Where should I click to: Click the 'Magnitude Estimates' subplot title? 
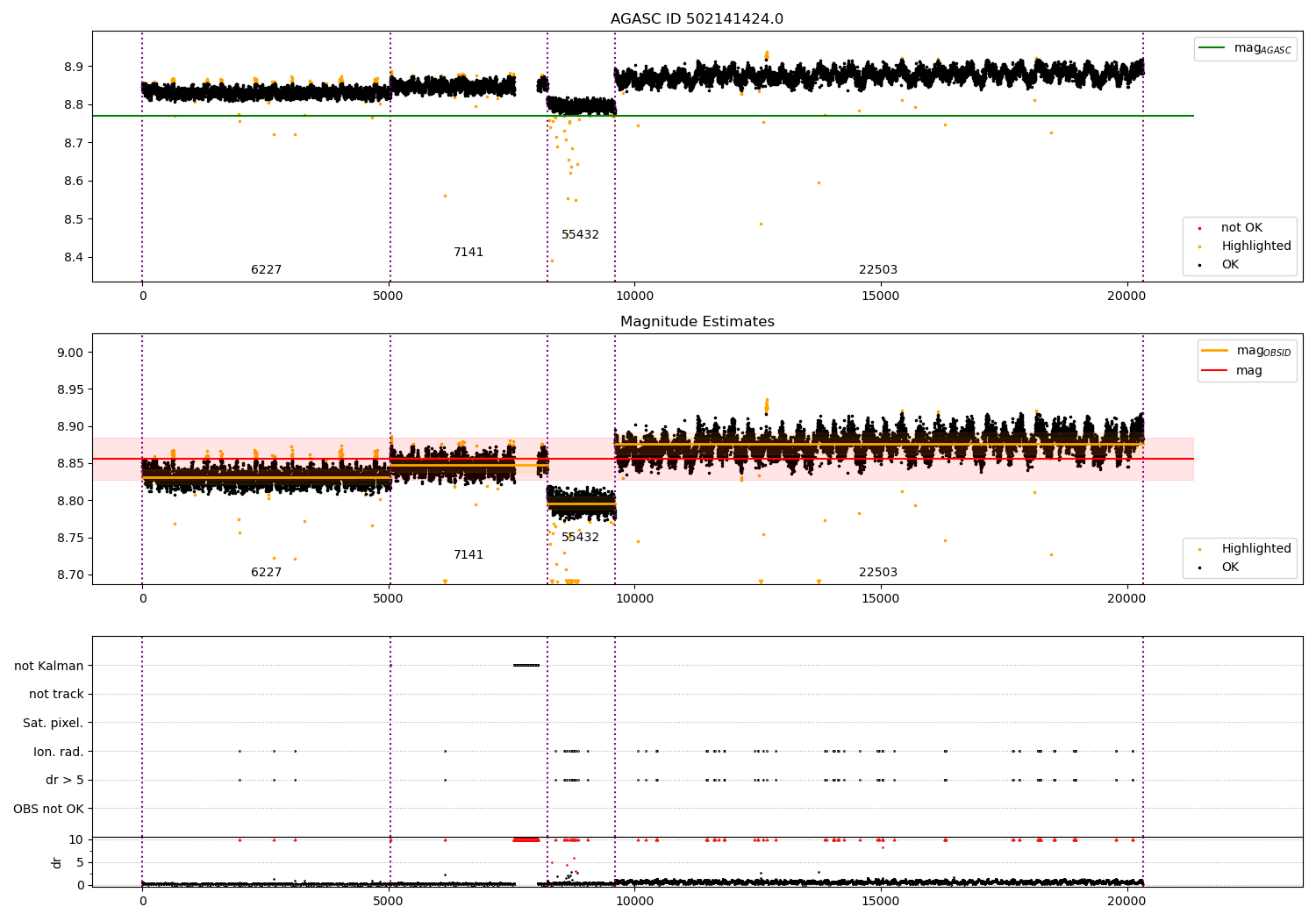697,322
